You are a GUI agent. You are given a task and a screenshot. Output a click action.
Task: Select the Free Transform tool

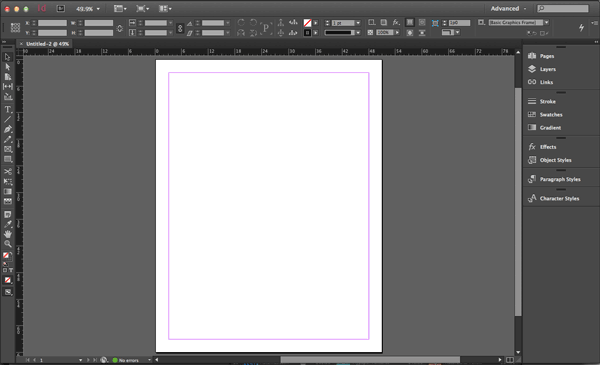[x=8, y=181]
